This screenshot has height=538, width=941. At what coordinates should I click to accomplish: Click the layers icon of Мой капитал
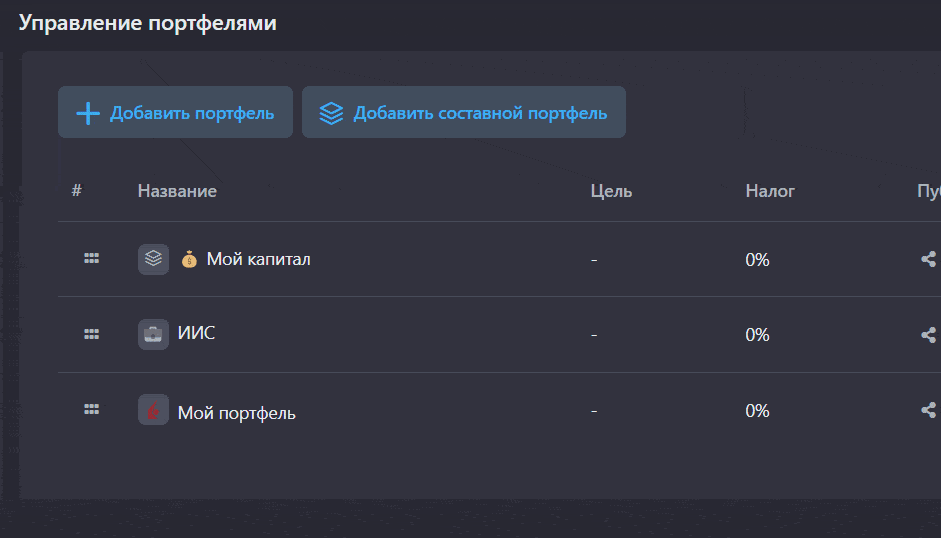(x=153, y=259)
